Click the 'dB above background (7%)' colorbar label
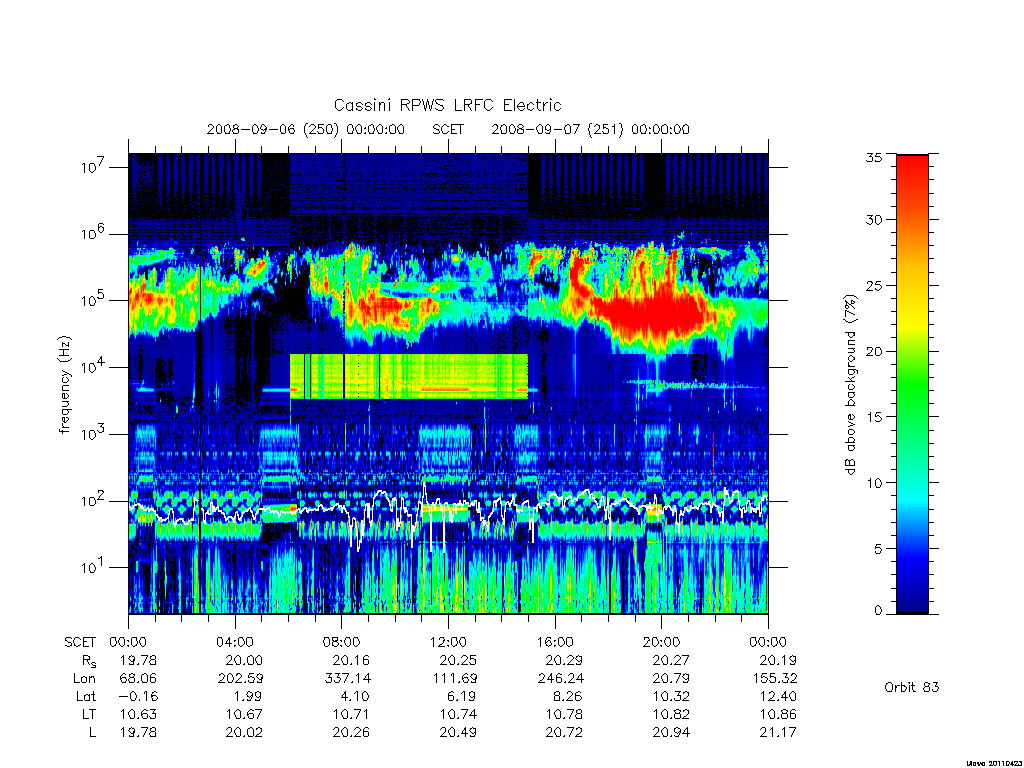 coord(850,385)
